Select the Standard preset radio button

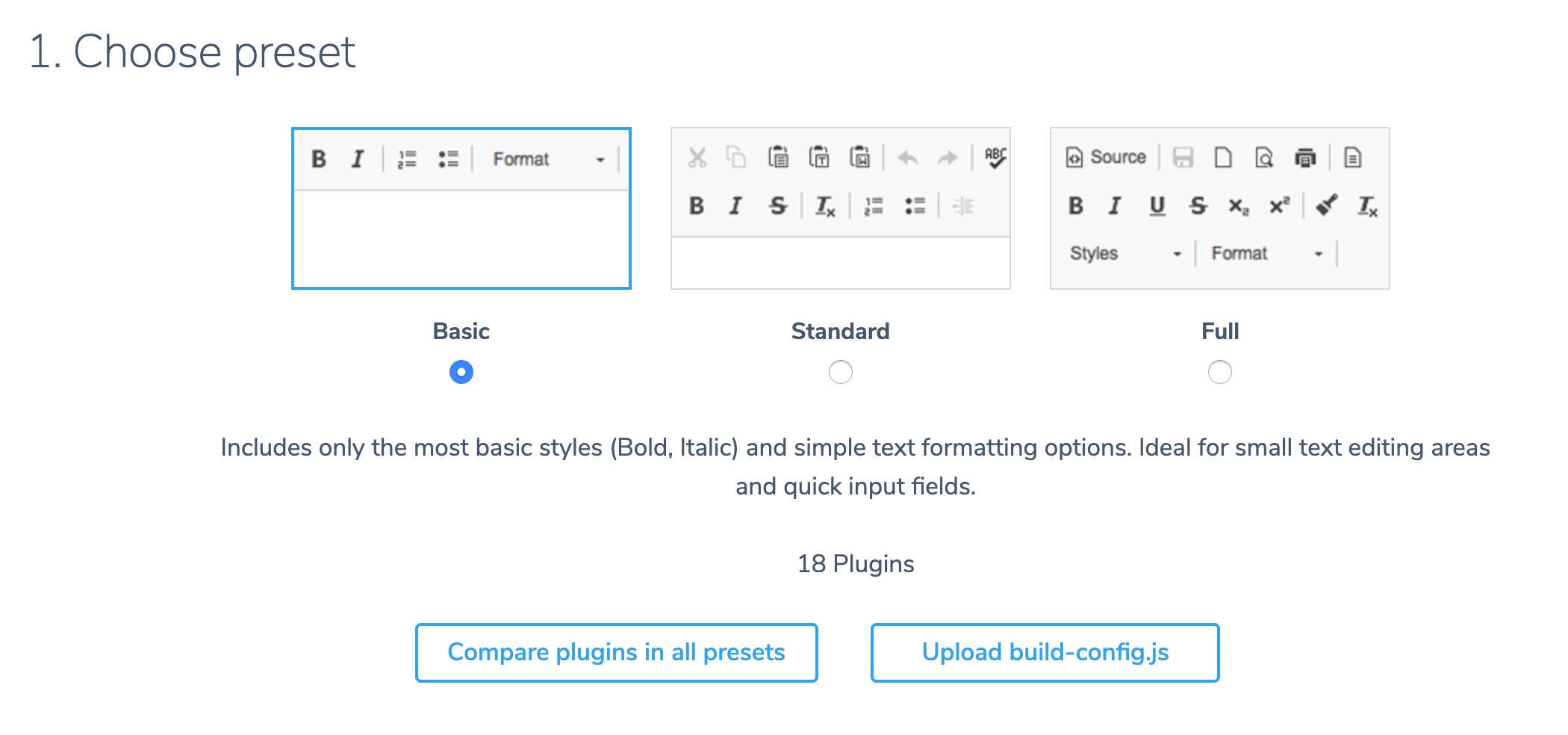pos(841,372)
